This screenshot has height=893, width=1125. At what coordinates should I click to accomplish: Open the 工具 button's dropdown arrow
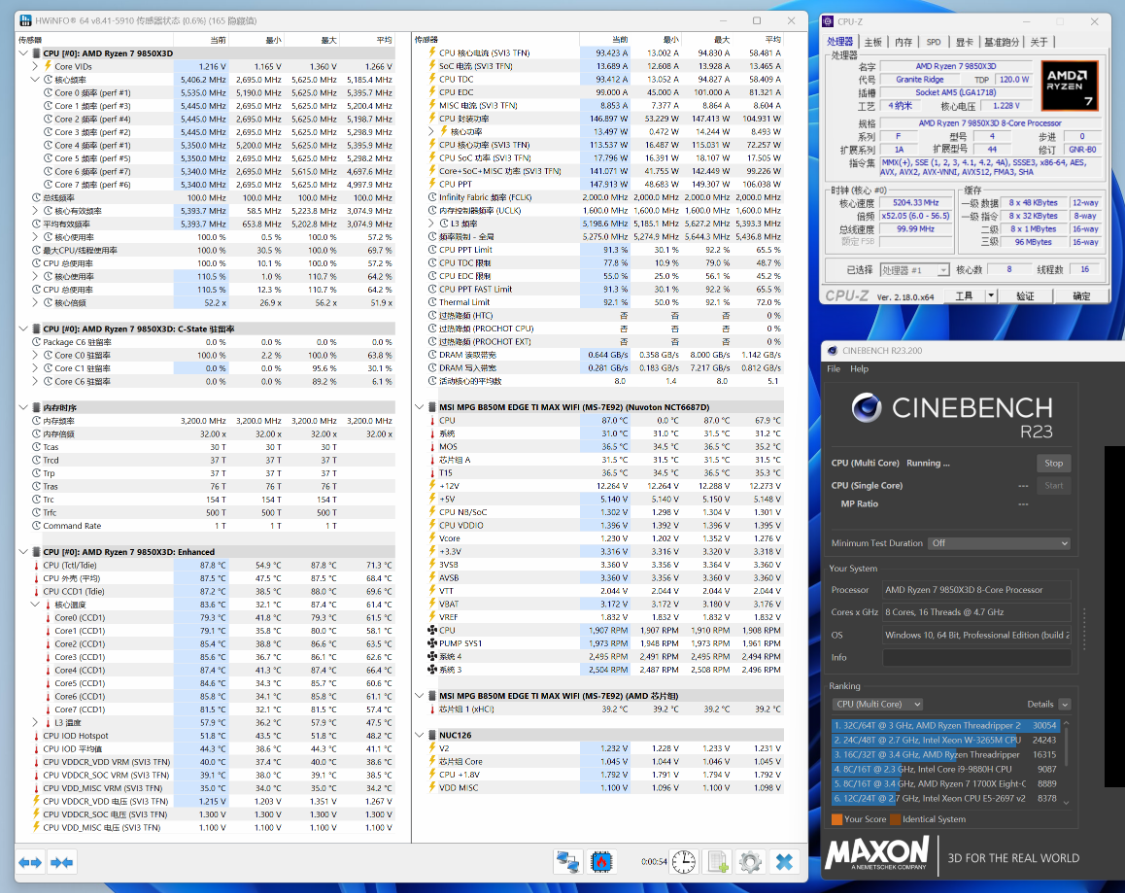(x=991, y=296)
